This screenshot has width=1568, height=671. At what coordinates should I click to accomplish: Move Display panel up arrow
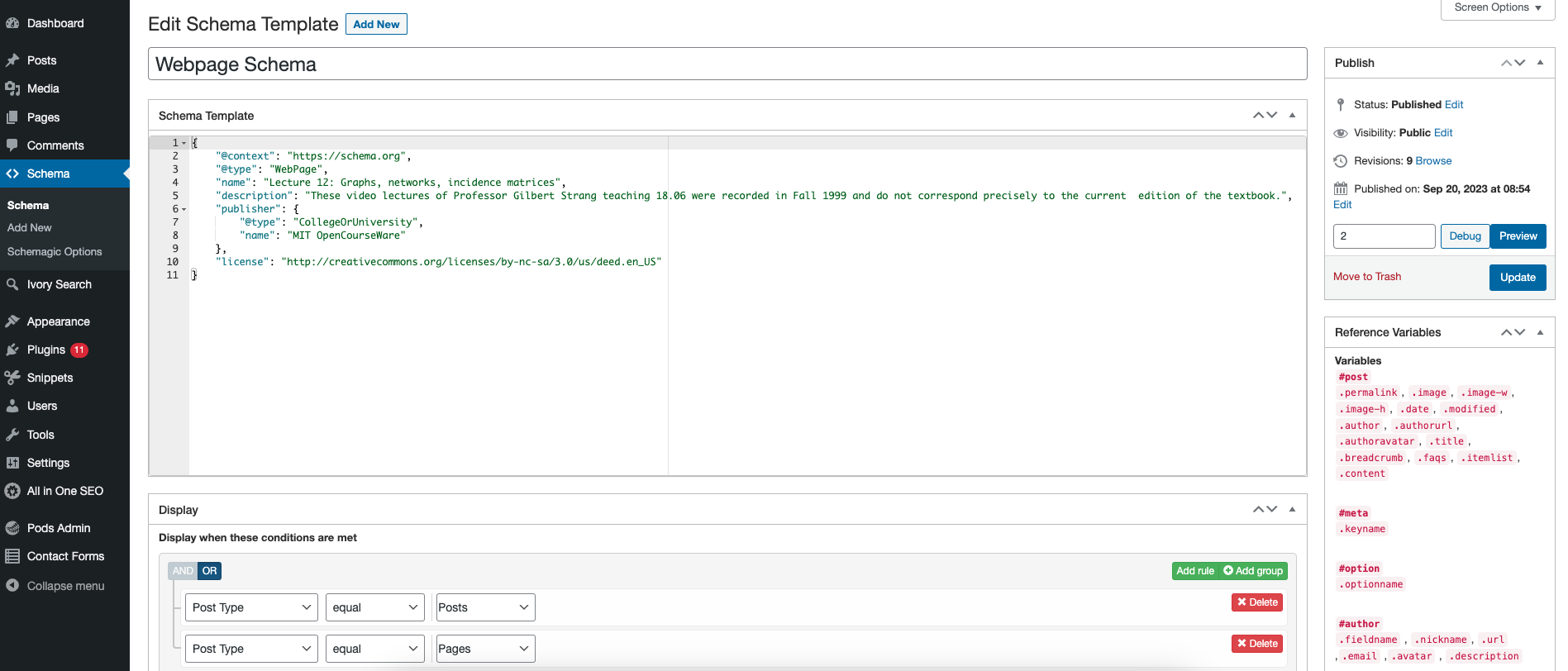1258,510
